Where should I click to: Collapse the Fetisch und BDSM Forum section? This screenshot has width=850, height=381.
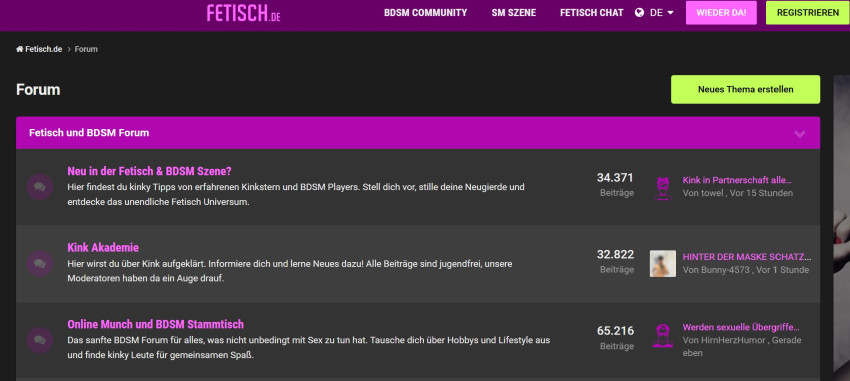pyautogui.click(x=800, y=133)
